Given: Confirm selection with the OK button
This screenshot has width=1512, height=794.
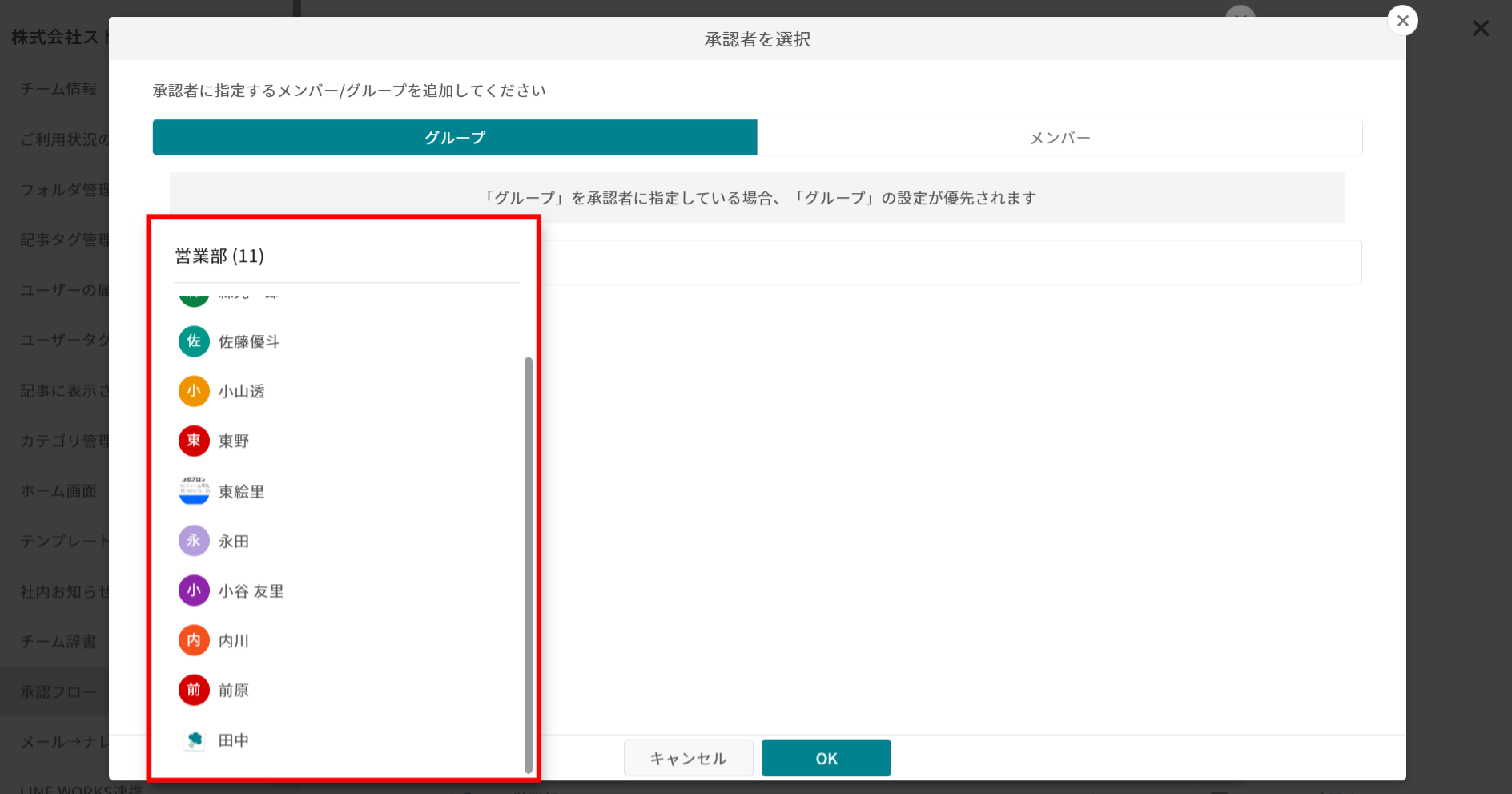Looking at the screenshot, I should point(826,758).
